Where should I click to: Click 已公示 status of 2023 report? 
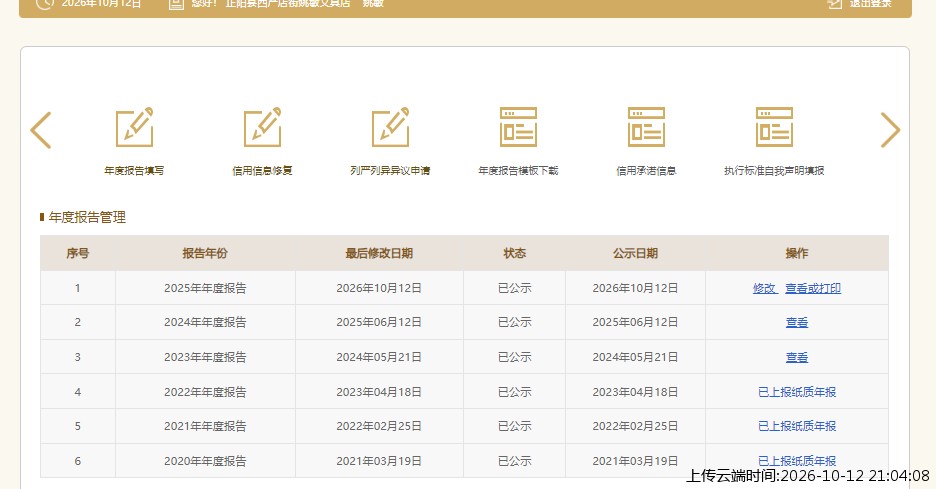point(515,357)
